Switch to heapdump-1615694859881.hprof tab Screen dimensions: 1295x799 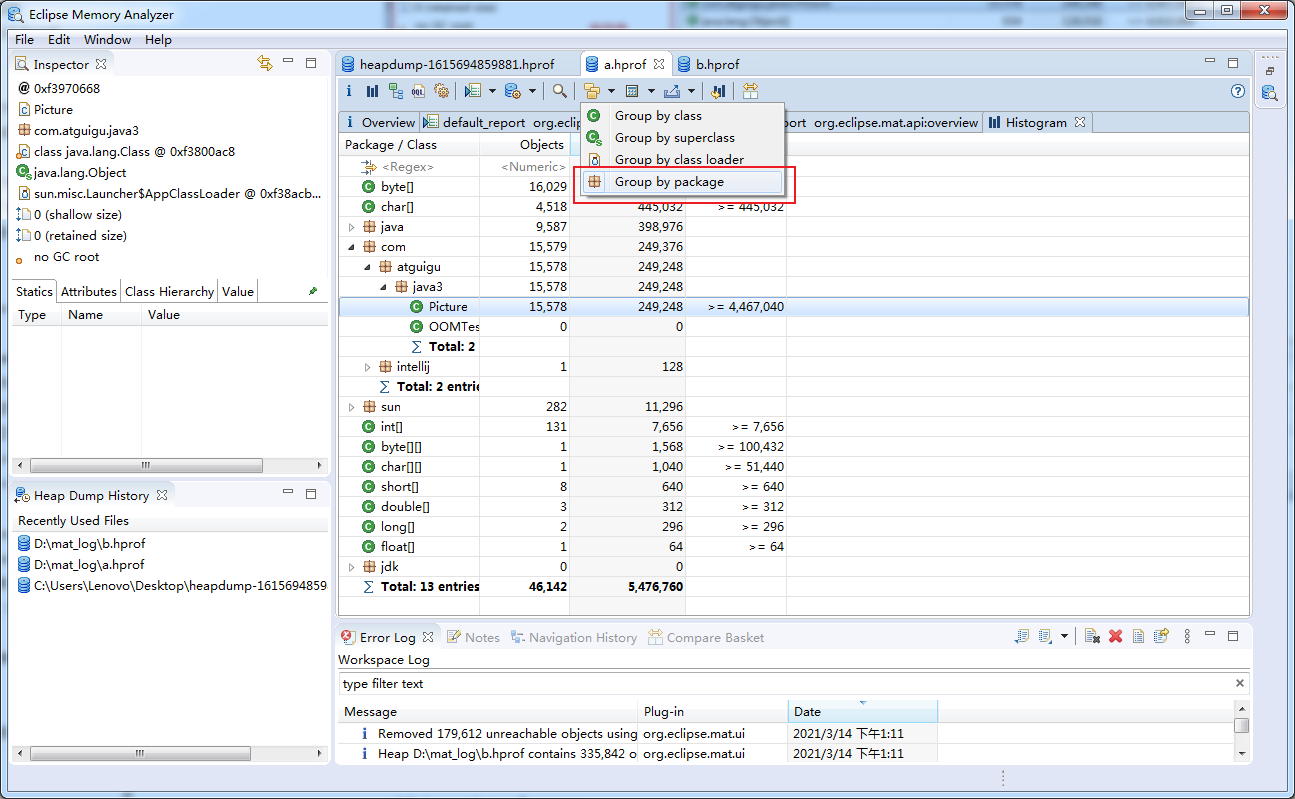[x=447, y=64]
